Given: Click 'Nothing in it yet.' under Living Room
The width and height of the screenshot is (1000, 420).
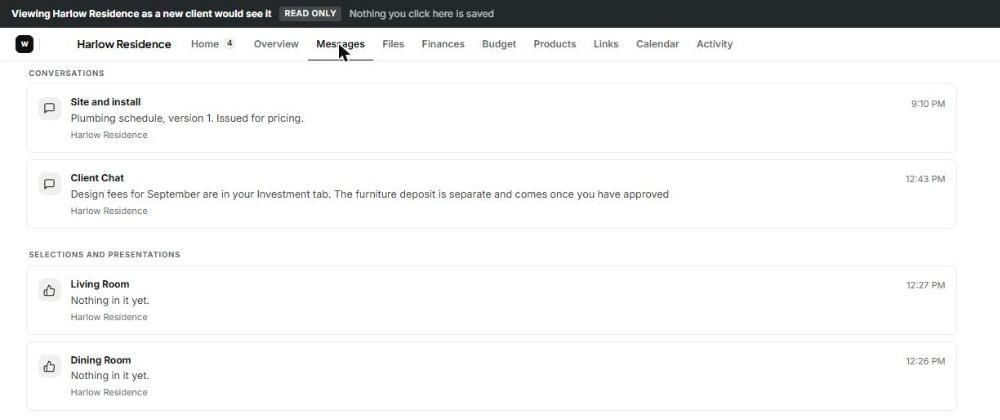Looking at the screenshot, I should 110,300.
